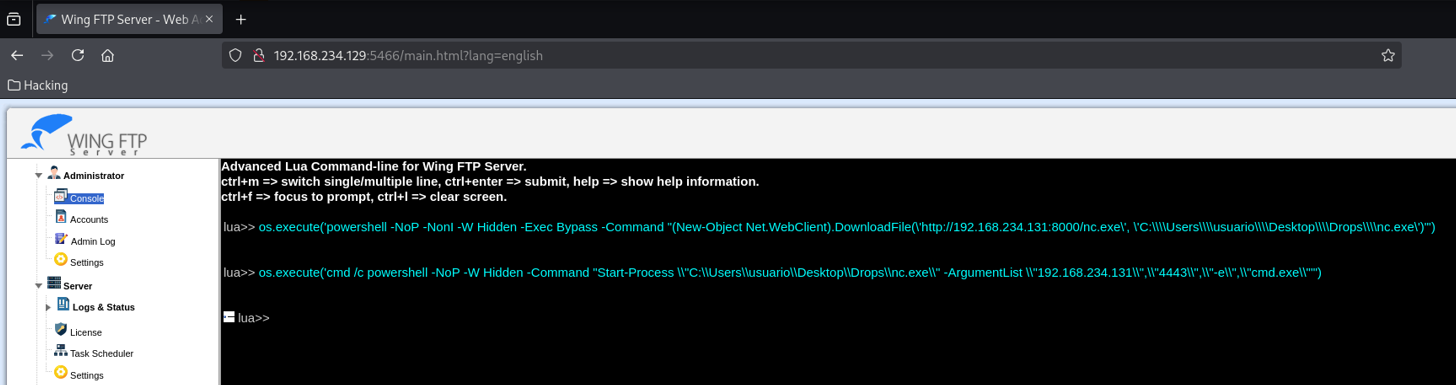Click the browser forward arrow
The image size is (1456, 385).
(47, 55)
